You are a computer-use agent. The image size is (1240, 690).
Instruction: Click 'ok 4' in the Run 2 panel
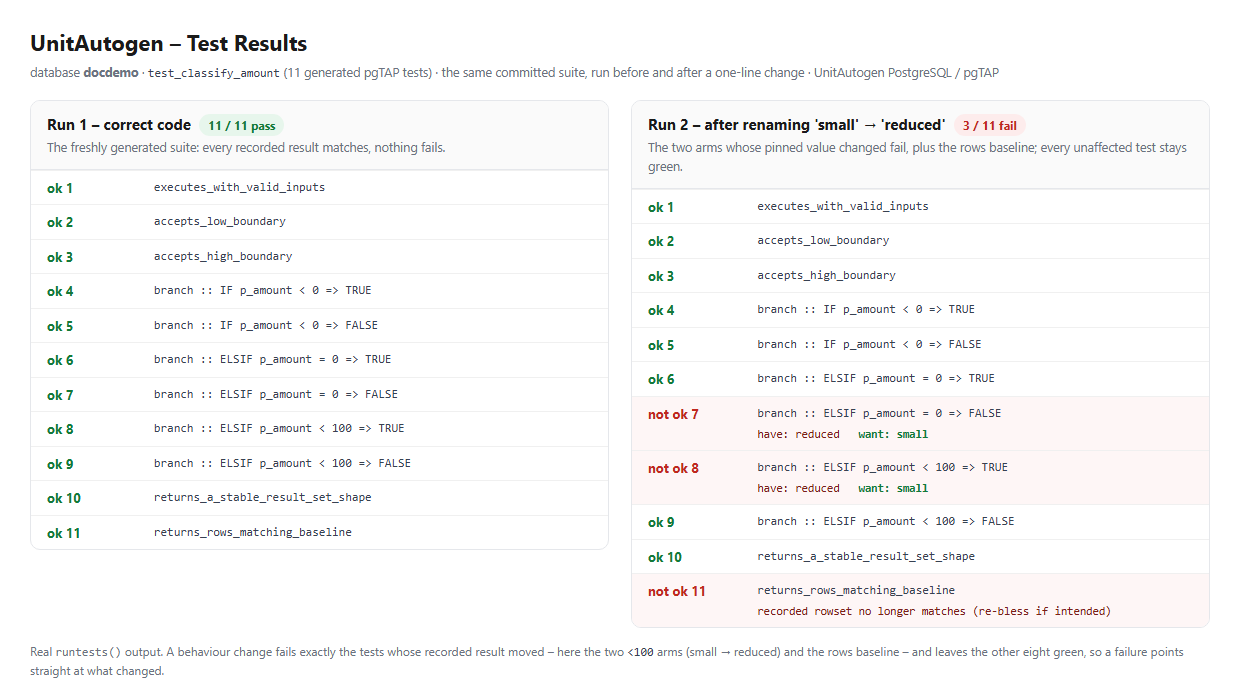[661, 310]
